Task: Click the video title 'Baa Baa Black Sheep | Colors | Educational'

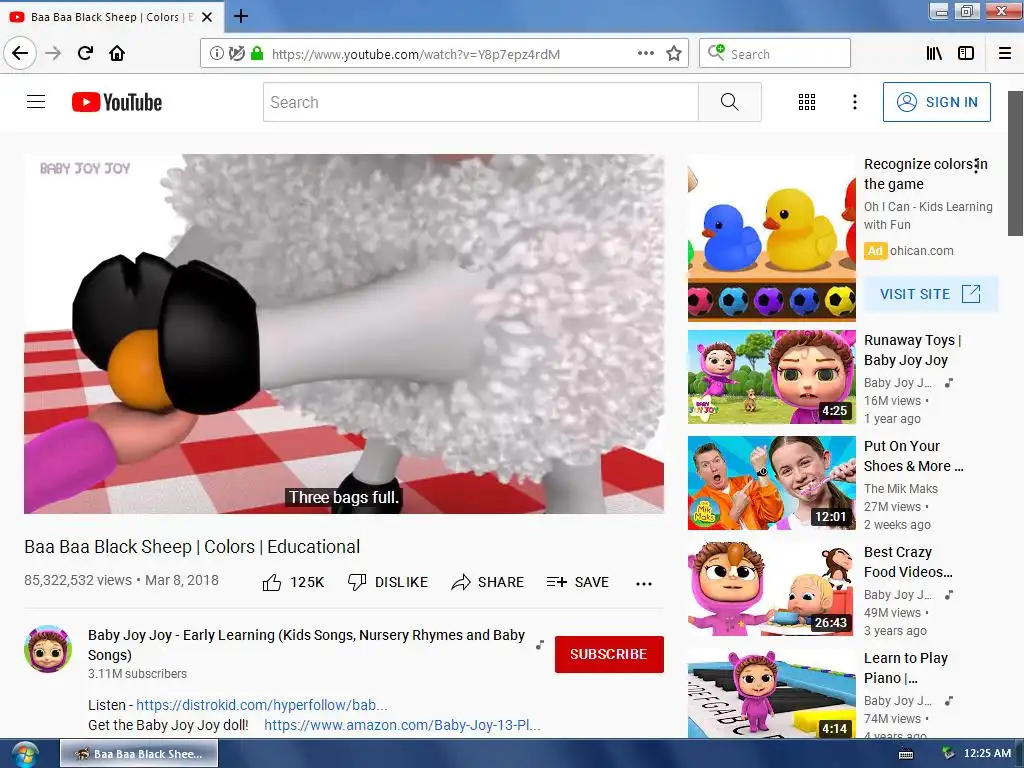Action: pos(192,547)
